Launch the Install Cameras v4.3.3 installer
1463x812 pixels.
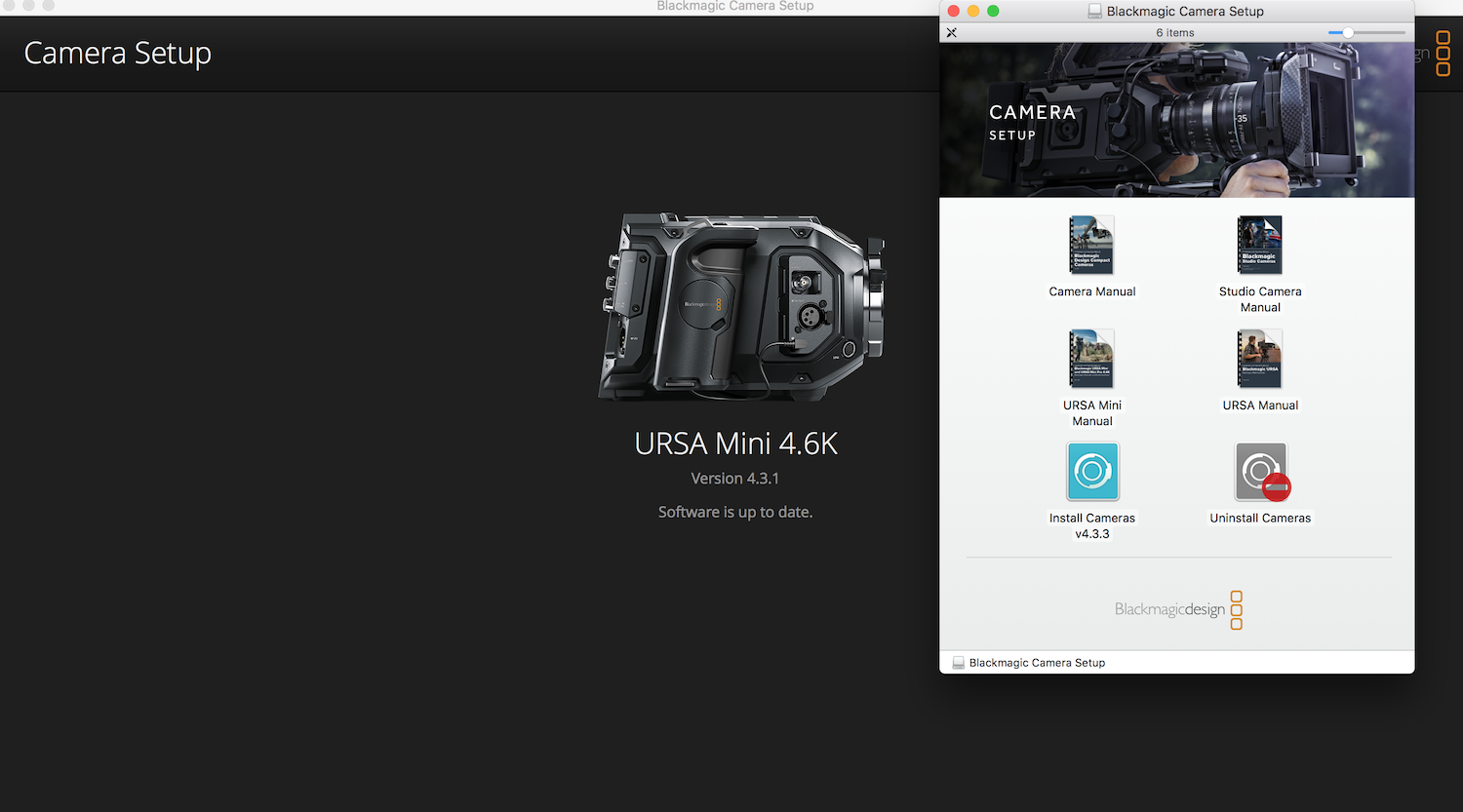(1092, 472)
